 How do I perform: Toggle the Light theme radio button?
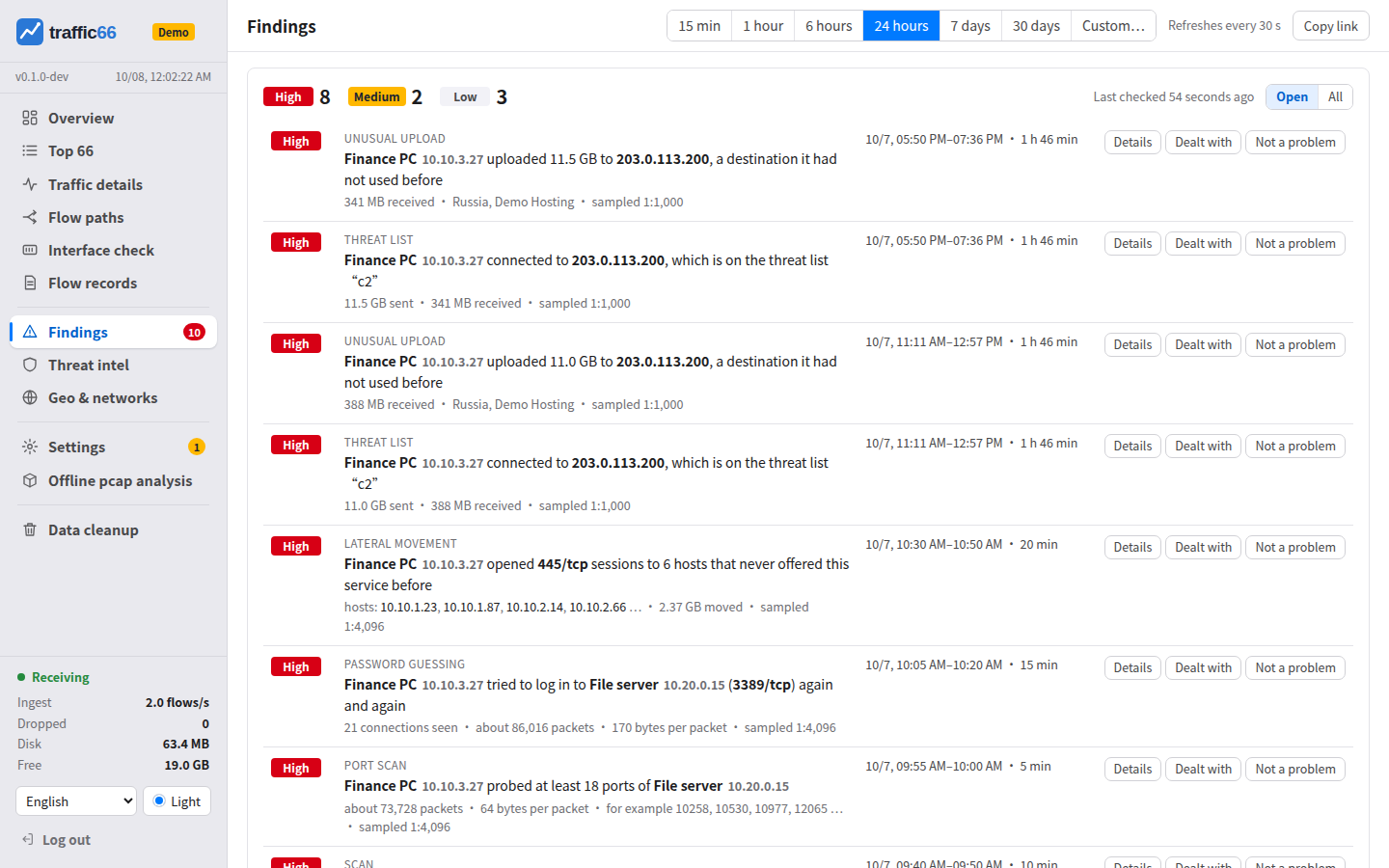click(x=159, y=800)
